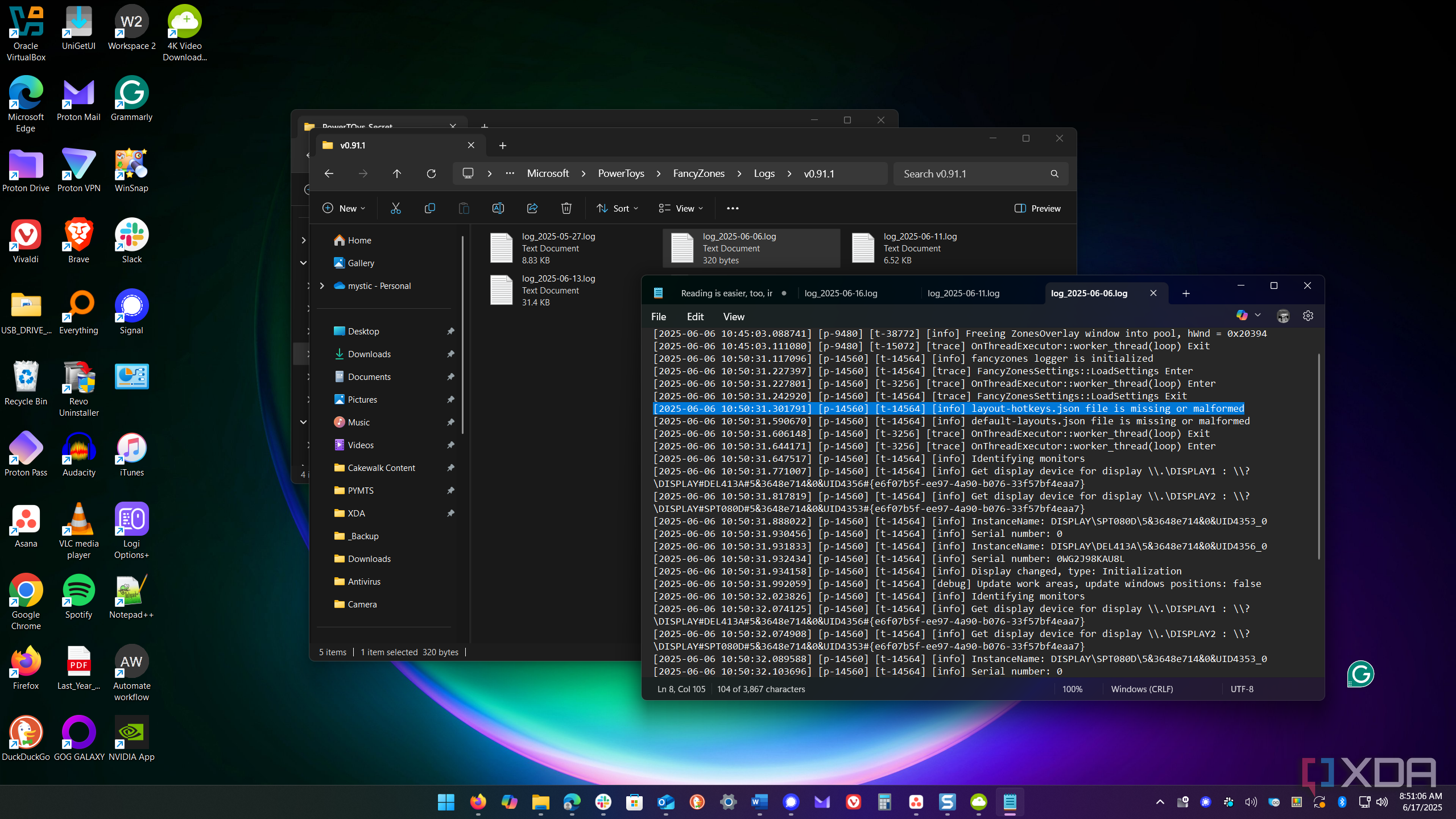Toggle the Preview pane in File Explorer
This screenshot has width=1456, height=819.
pyautogui.click(x=1038, y=208)
